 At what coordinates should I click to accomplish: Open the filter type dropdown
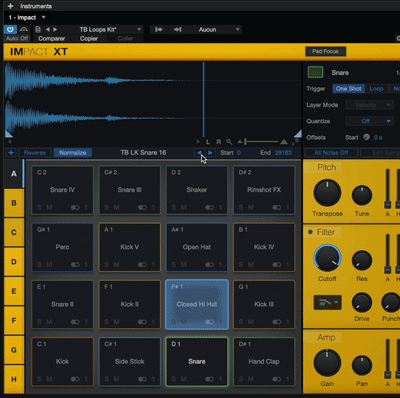pos(327,302)
